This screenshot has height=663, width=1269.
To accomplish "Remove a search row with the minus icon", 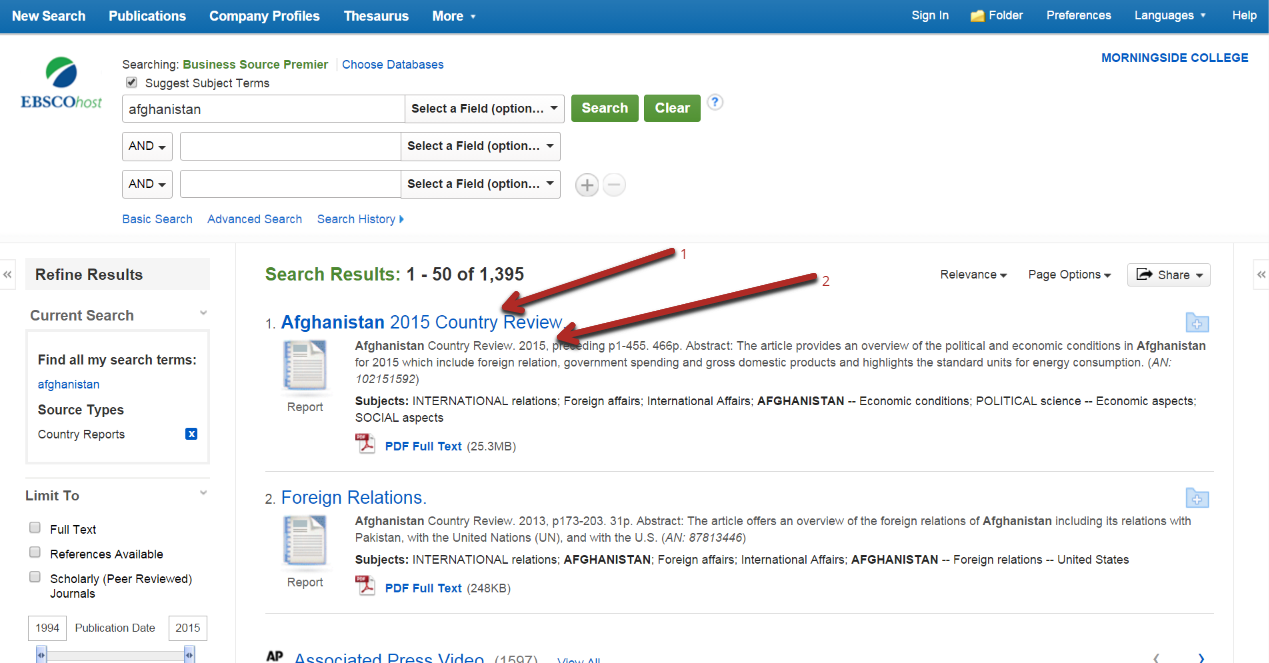I will point(614,185).
